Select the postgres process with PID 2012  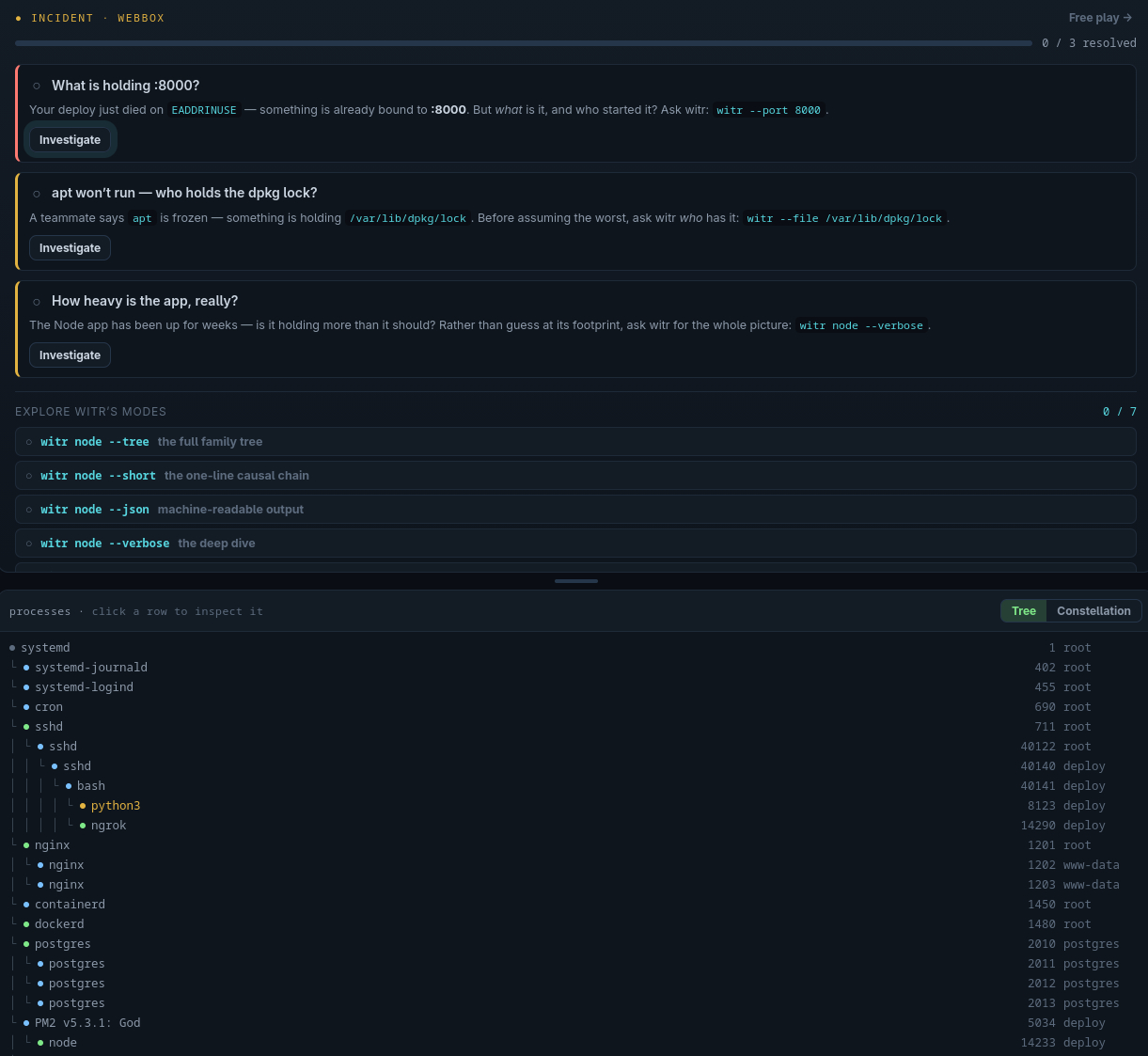pyautogui.click(x=574, y=984)
